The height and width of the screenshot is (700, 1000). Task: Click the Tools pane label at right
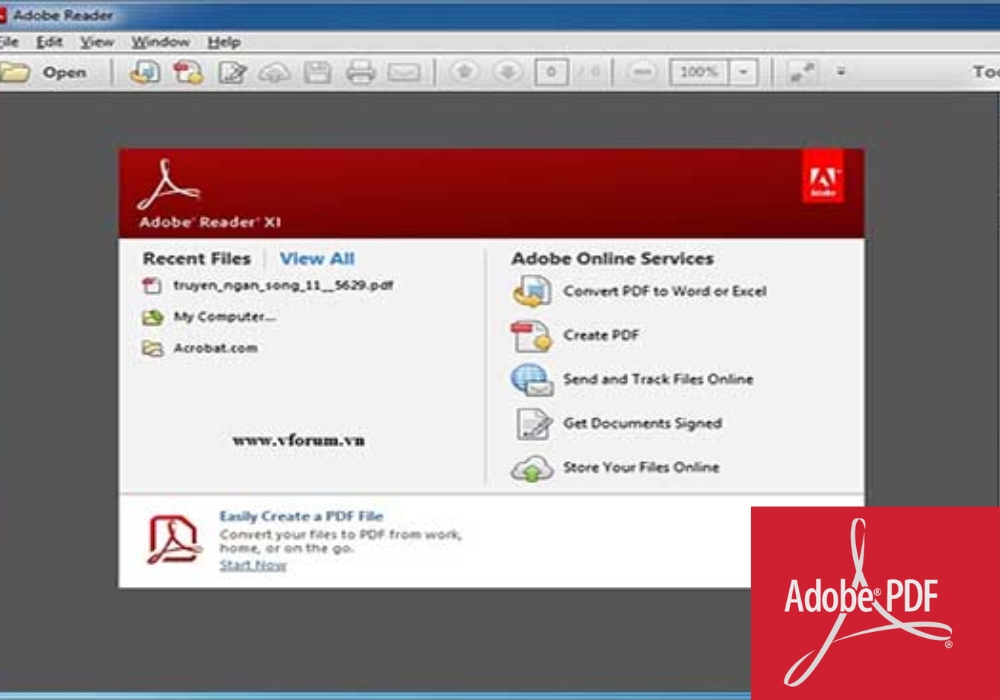pyautogui.click(x=986, y=72)
